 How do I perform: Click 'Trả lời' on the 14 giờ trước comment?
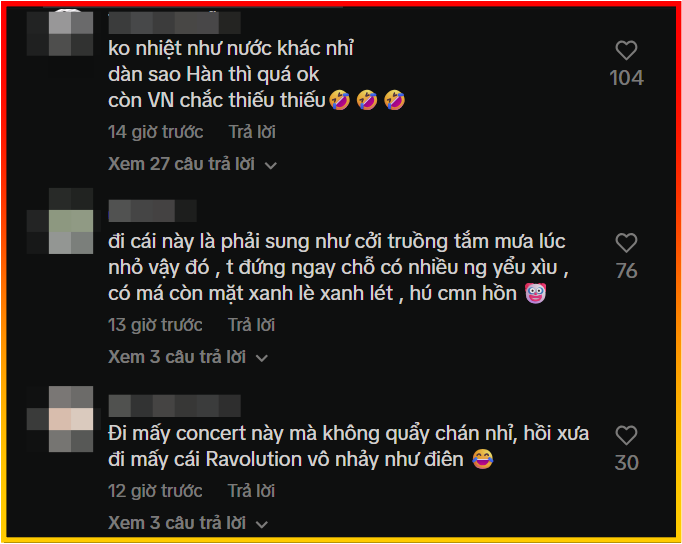point(252,132)
